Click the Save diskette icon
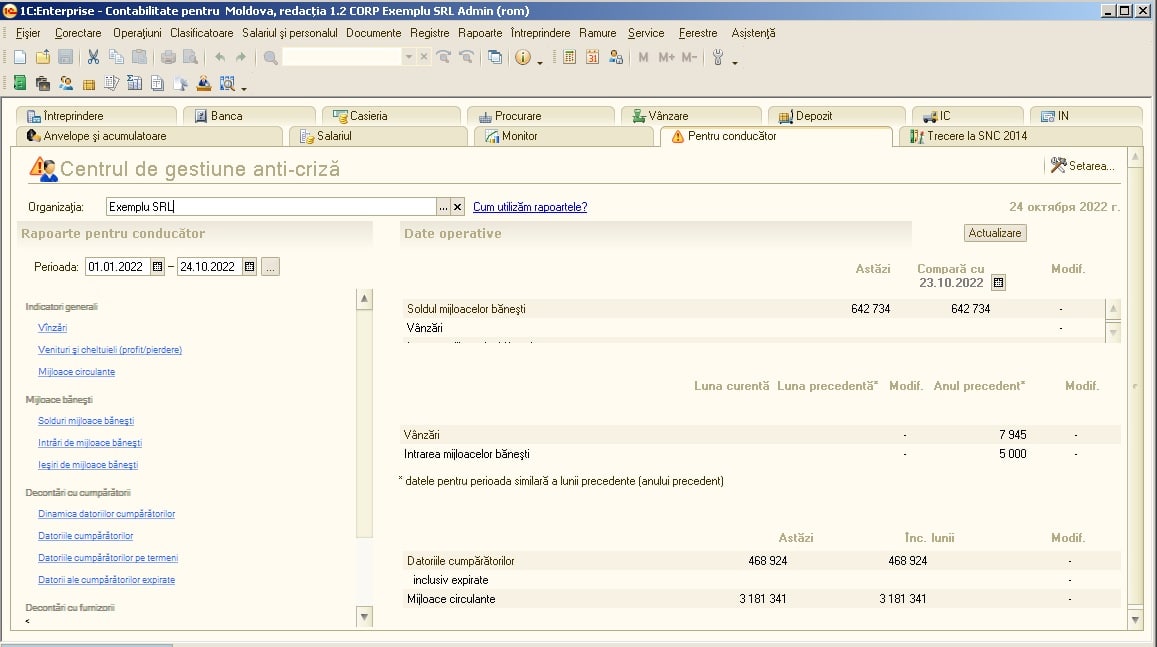Screen dimensions: 1157x647 tap(65, 57)
